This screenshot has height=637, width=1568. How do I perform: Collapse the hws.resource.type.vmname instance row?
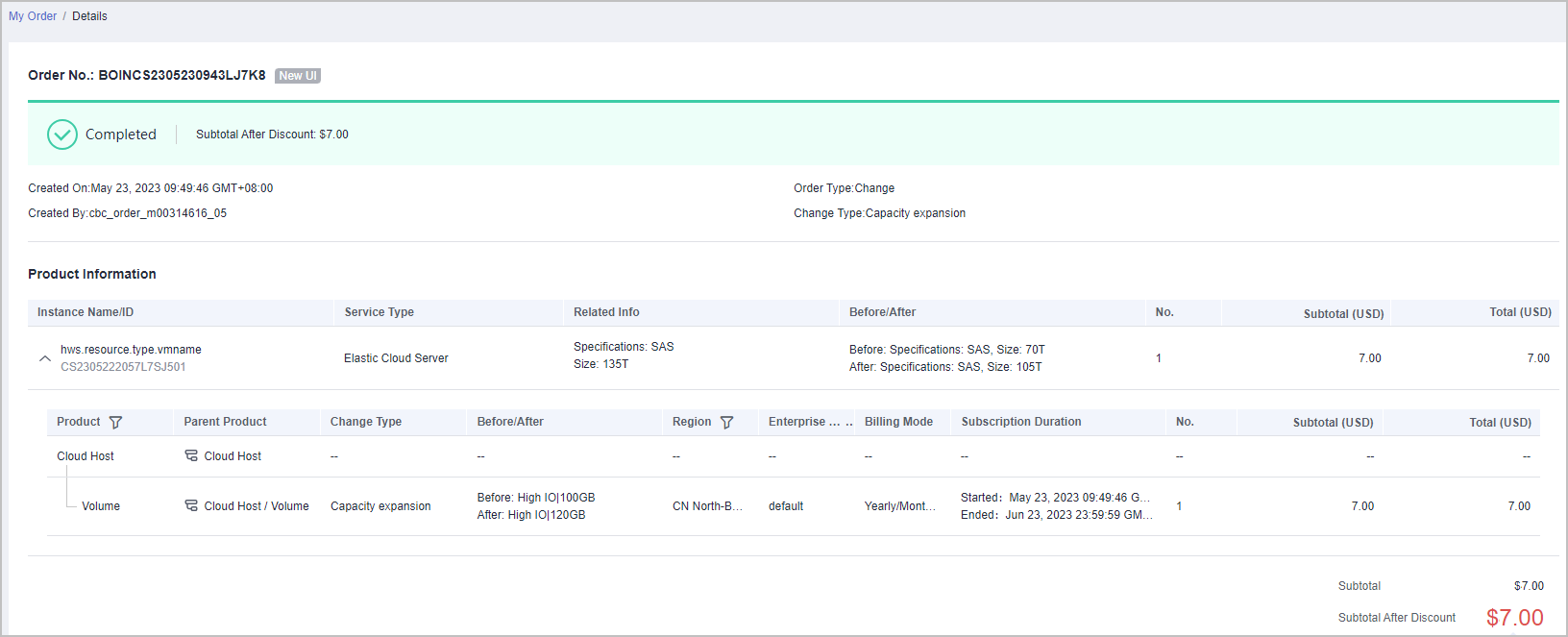coord(44,358)
